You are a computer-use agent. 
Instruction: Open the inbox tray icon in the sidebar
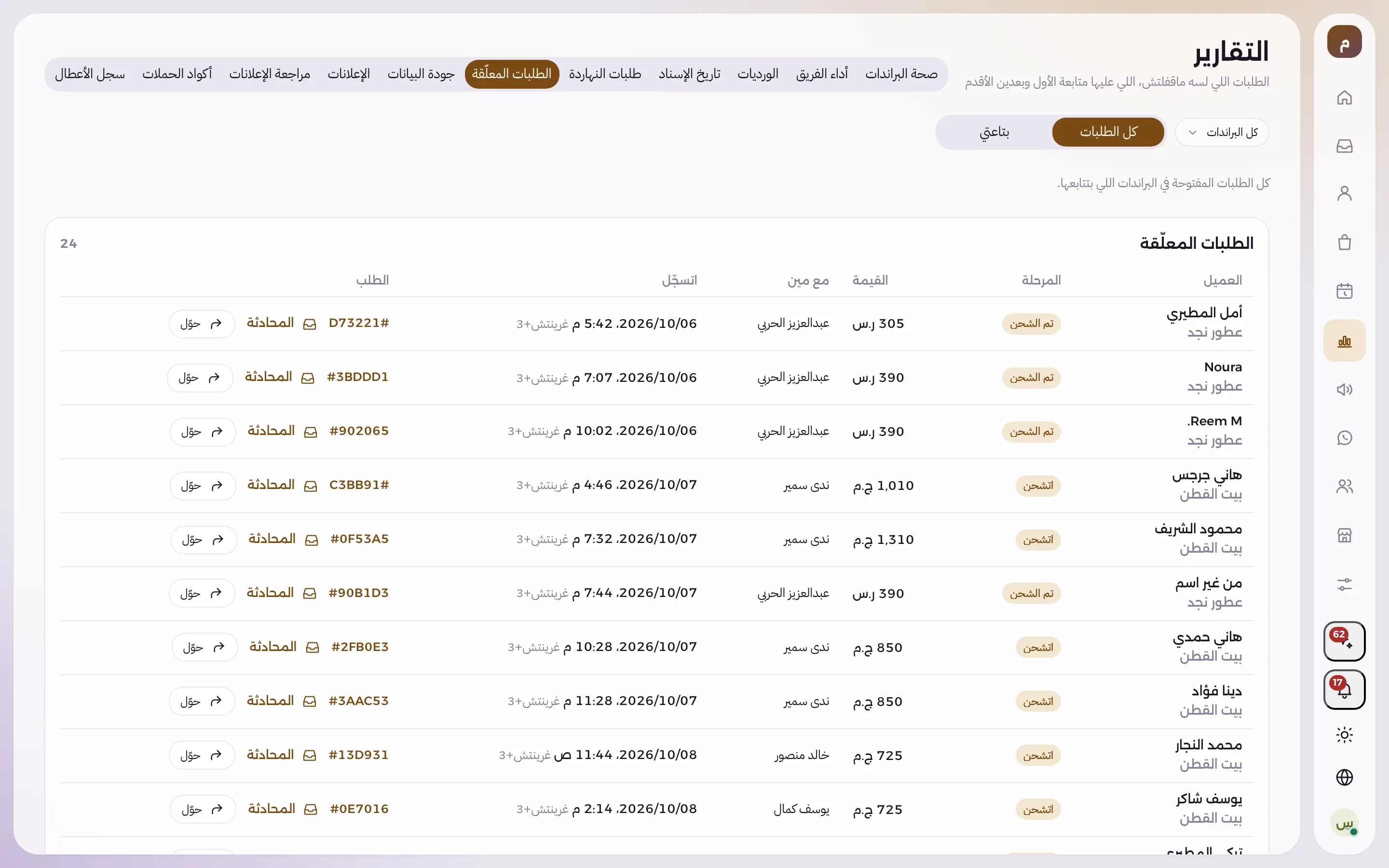[x=1344, y=146]
